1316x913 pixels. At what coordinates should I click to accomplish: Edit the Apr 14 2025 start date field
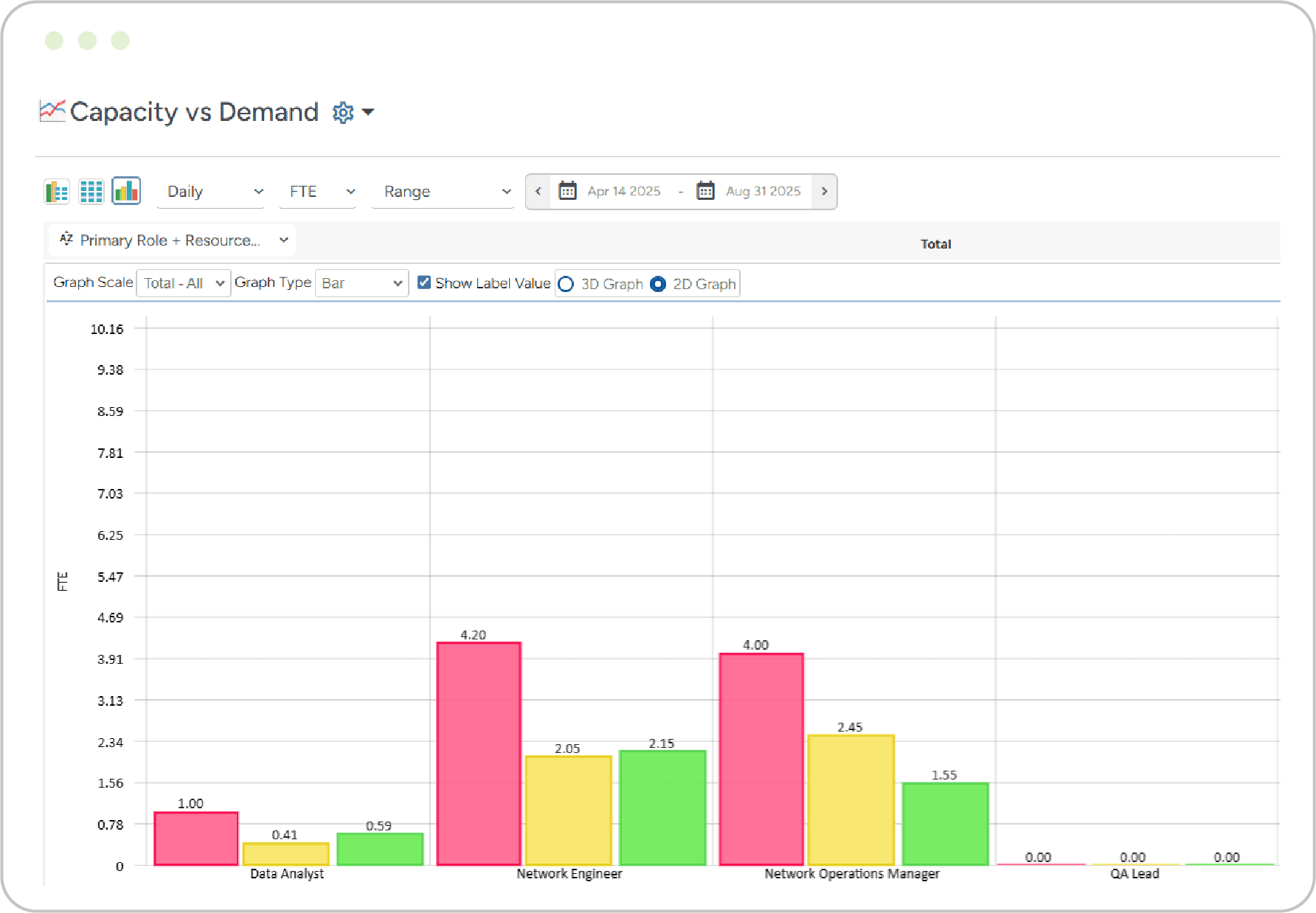point(624,192)
